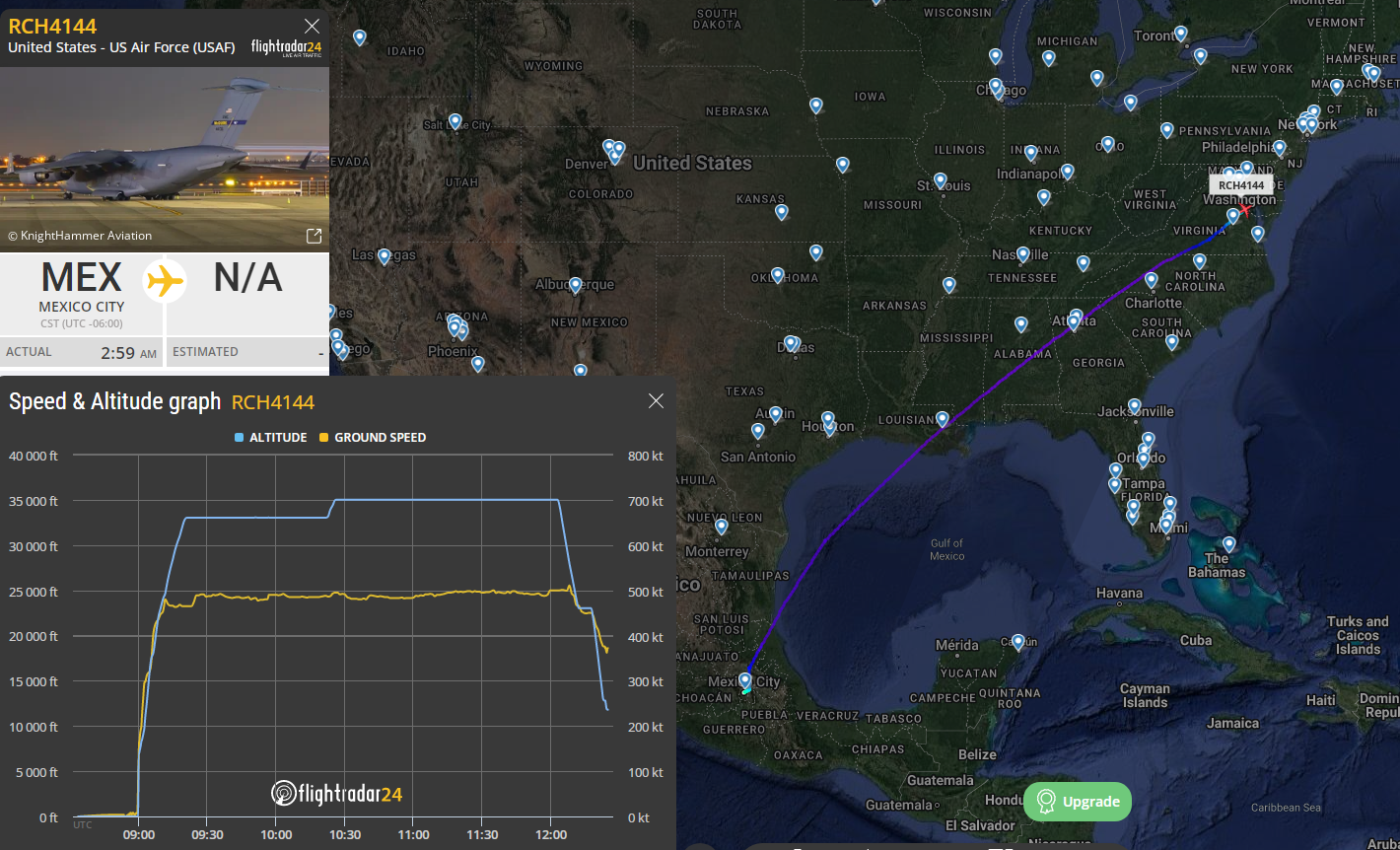Click the CST (UTC -06:00) timezone text
1400x850 pixels.
pos(82,323)
